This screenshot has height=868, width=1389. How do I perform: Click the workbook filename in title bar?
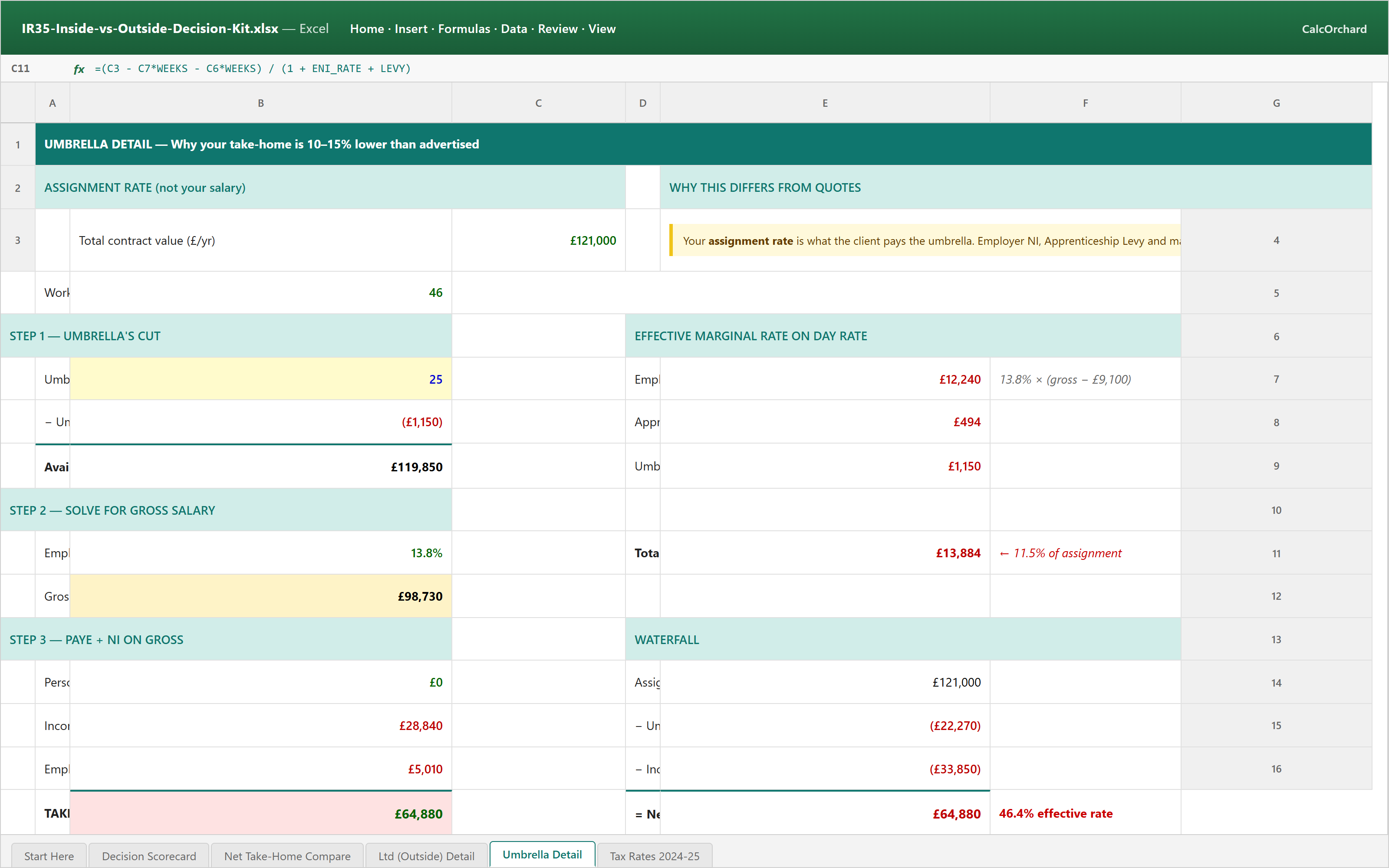point(150,29)
